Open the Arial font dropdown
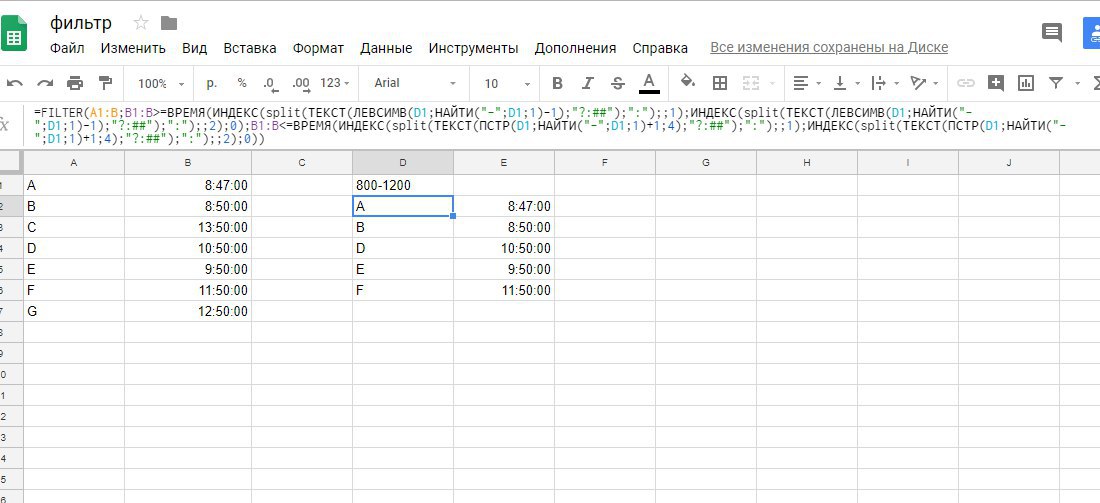 [x=415, y=83]
